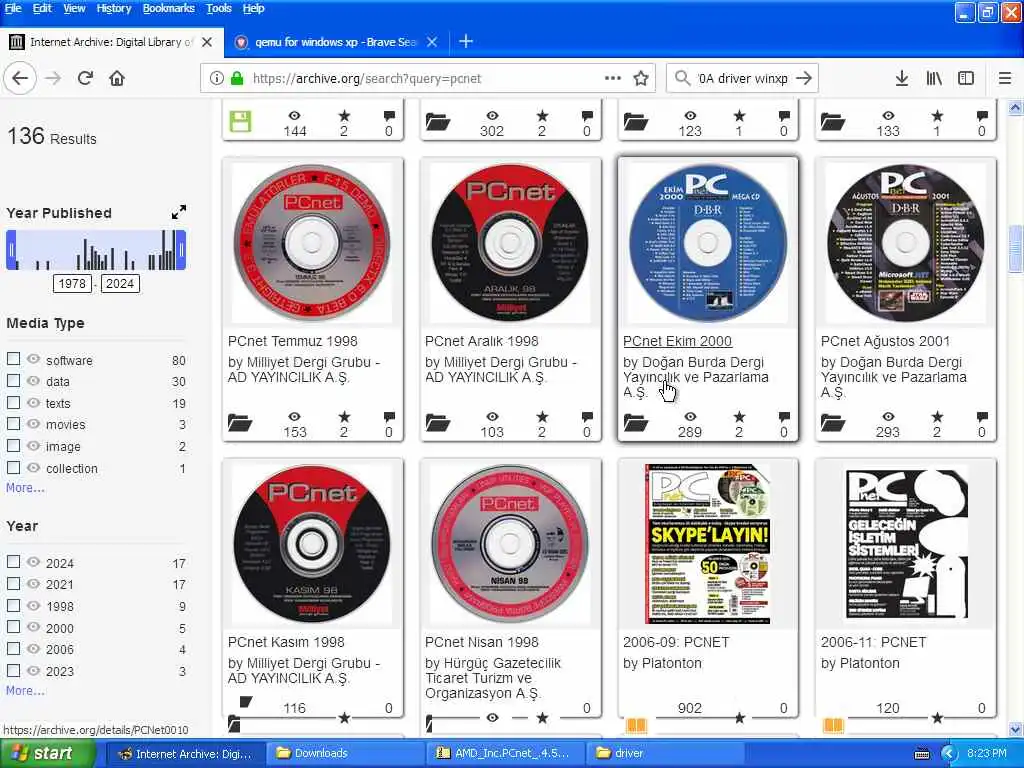Open the hamburger application menu
This screenshot has height=768, width=1024.
point(1005,78)
